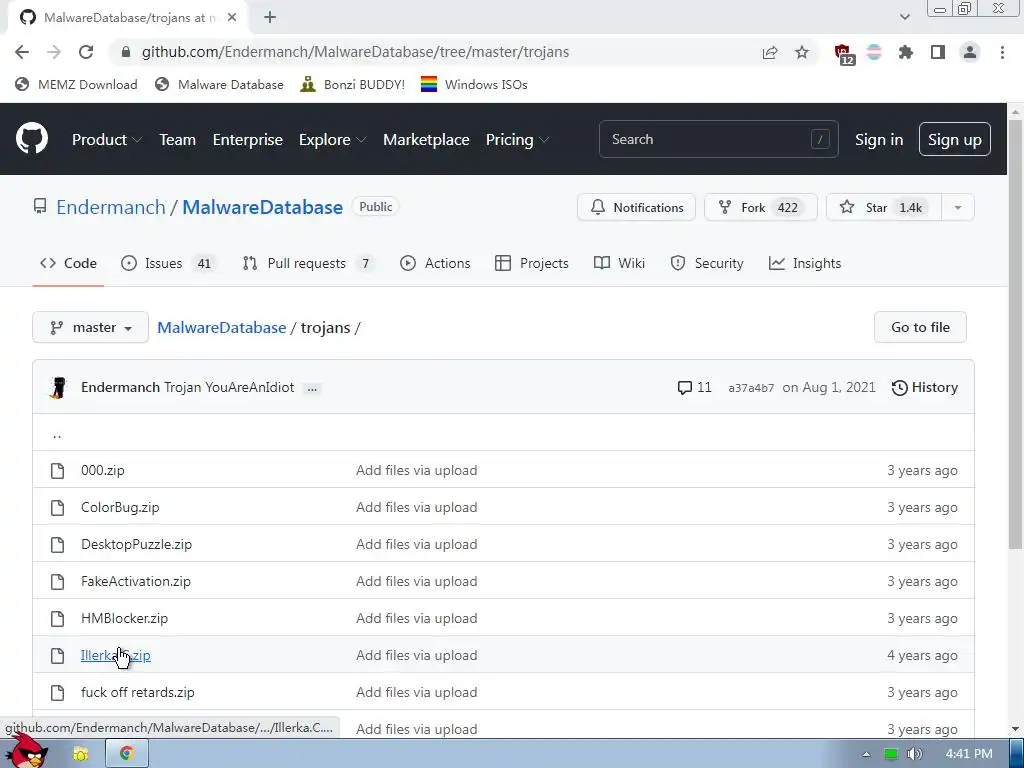Reload the page with refresh icon

click(86, 52)
